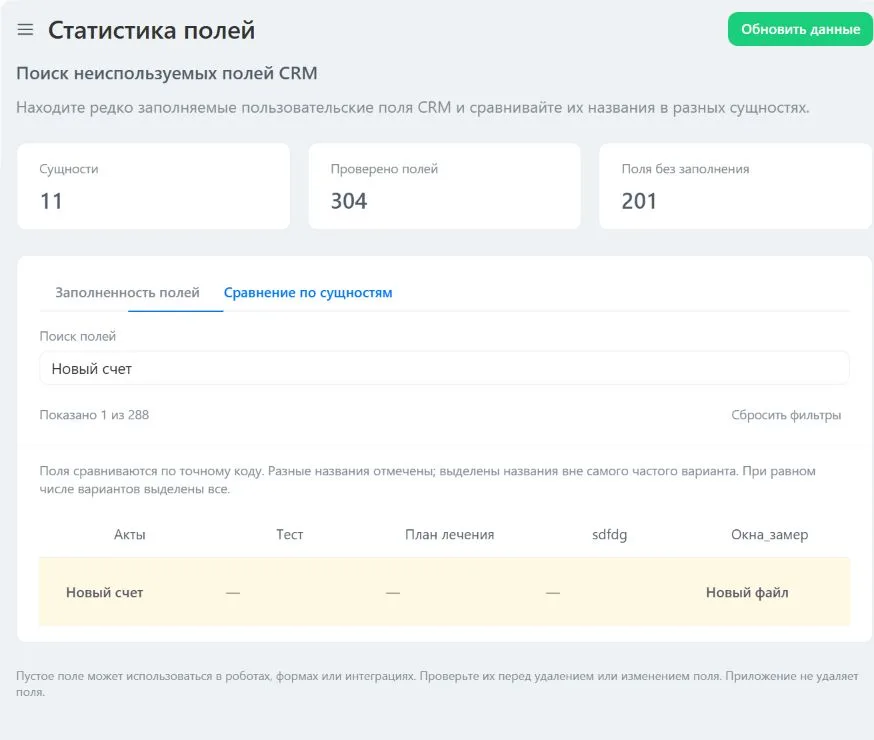Image resolution: width=874 pixels, height=740 pixels.
Task: Focus the Поиск полей input with Новый счет
Action: click(444, 368)
